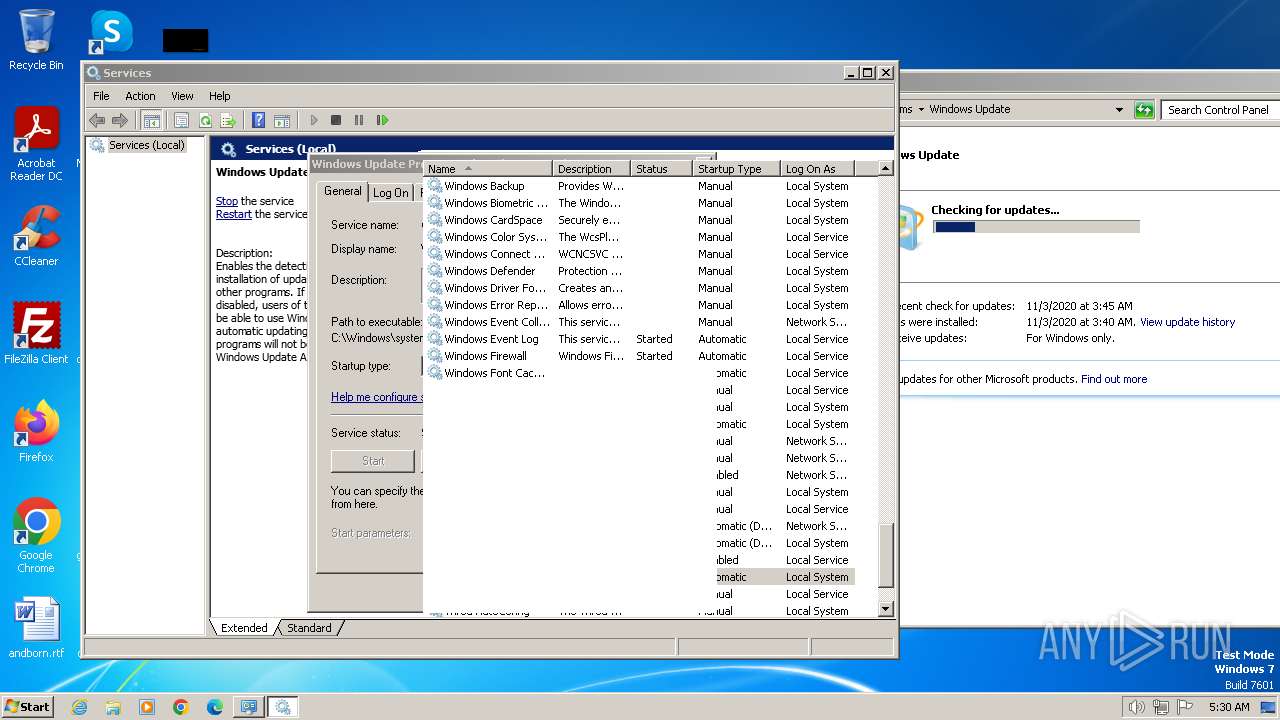Open Windows Media Player taskbar icon
Screen dimensions: 1280x720
point(147,707)
